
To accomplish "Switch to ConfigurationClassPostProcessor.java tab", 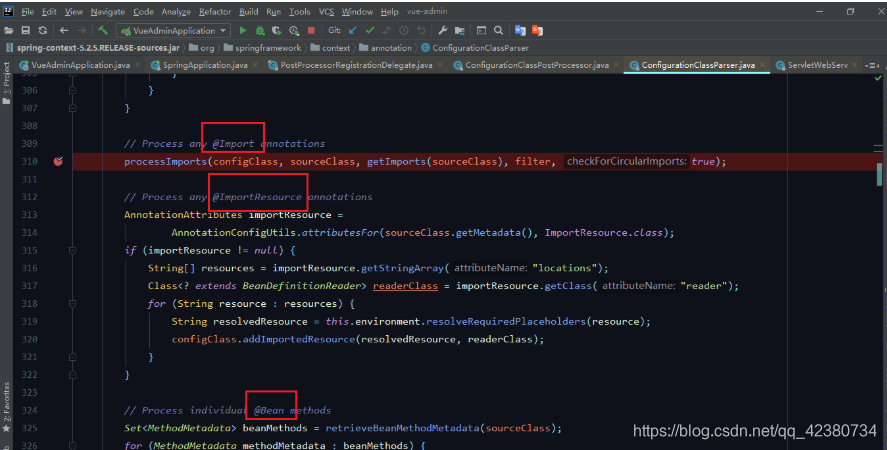I will pos(537,65).
